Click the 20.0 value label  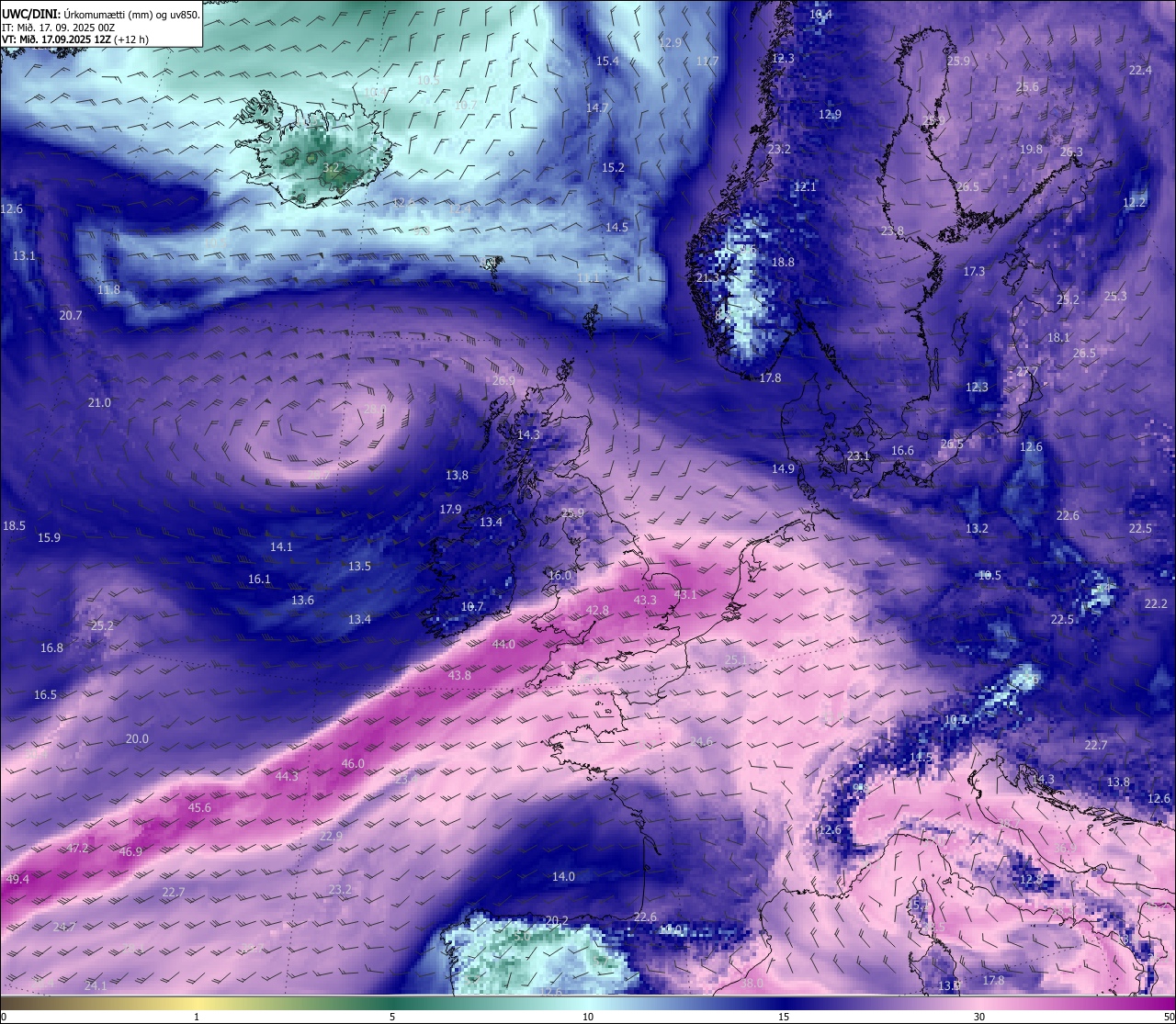pyautogui.click(x=137, y=738)
